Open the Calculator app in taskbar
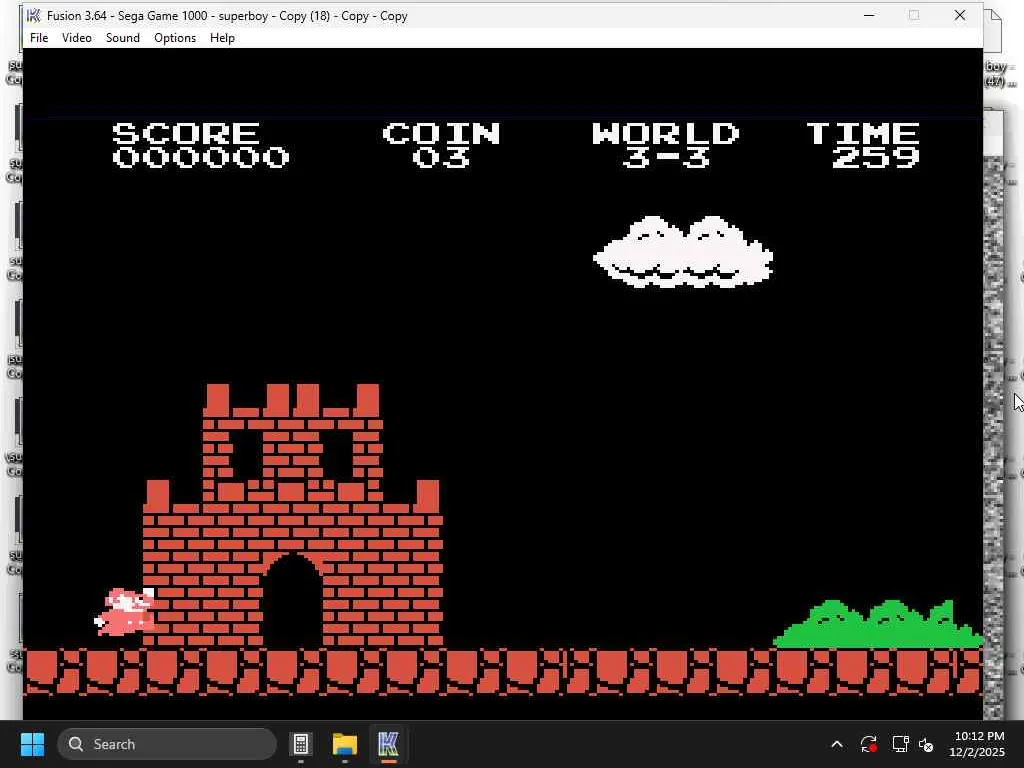The width and height of the screenshot is (1024, 768). [x=301, y=744]
